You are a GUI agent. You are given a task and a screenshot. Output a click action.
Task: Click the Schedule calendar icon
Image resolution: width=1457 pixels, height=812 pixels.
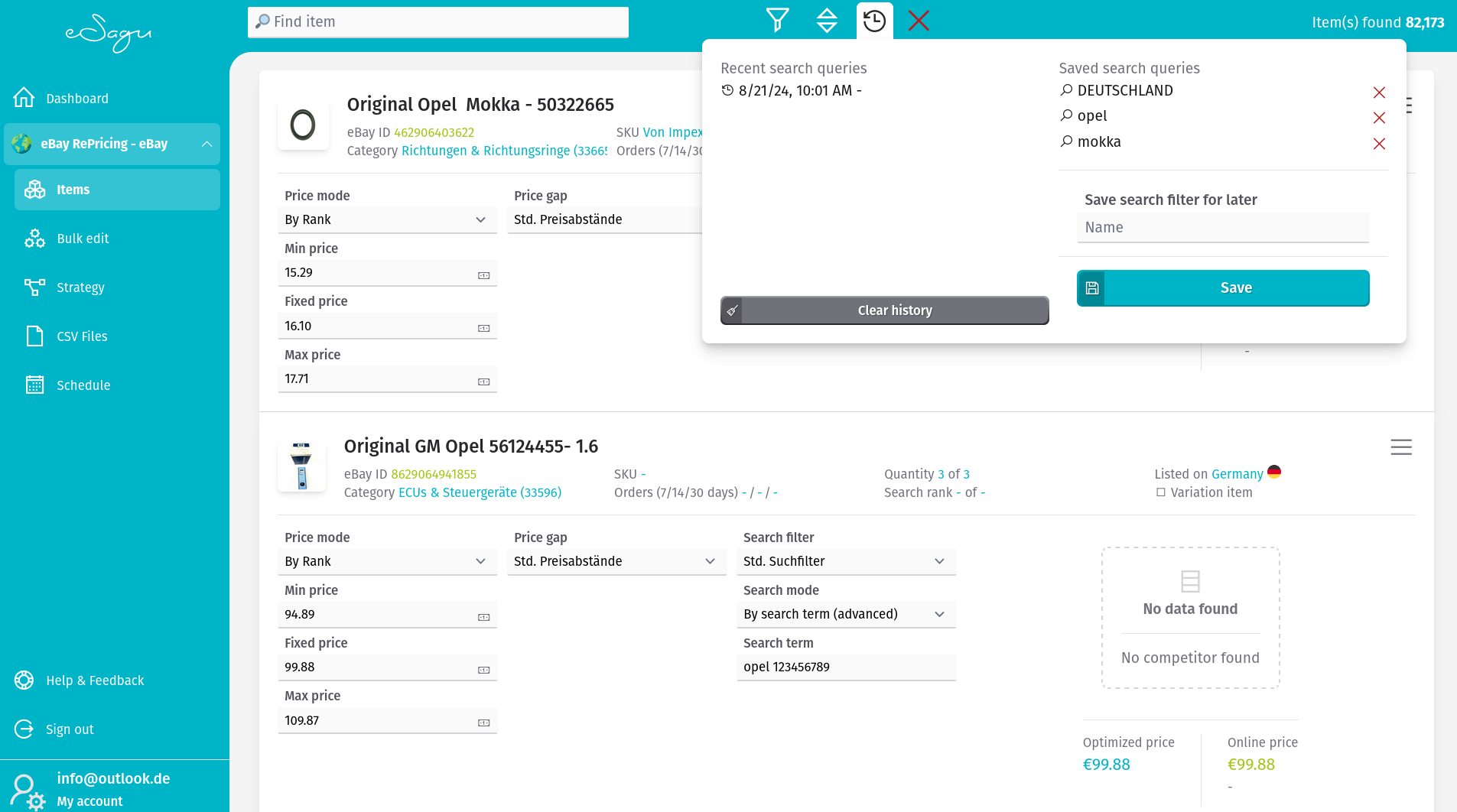pyautogui.click(x=34, y=385)
